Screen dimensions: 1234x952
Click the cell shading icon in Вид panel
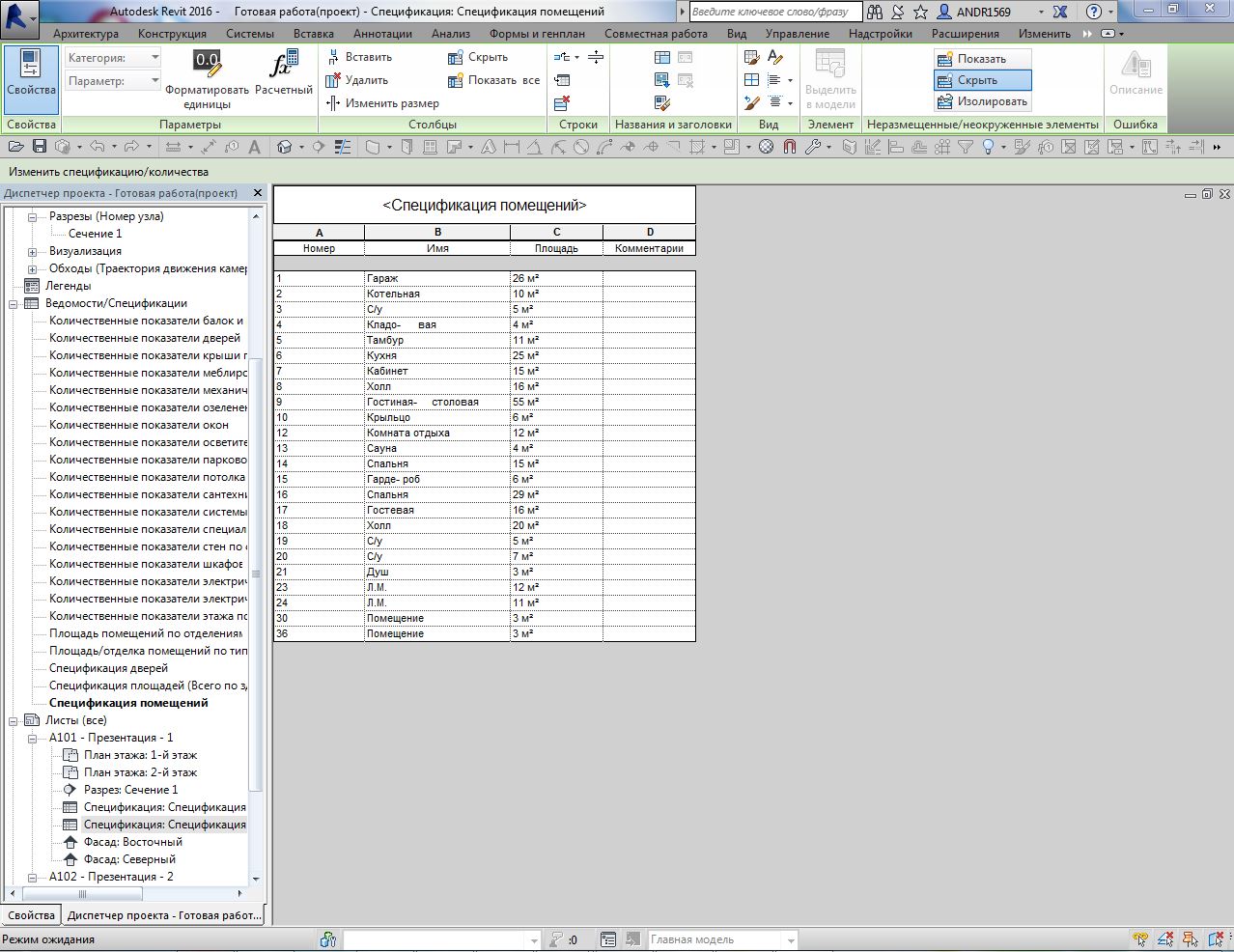[752, 57]
